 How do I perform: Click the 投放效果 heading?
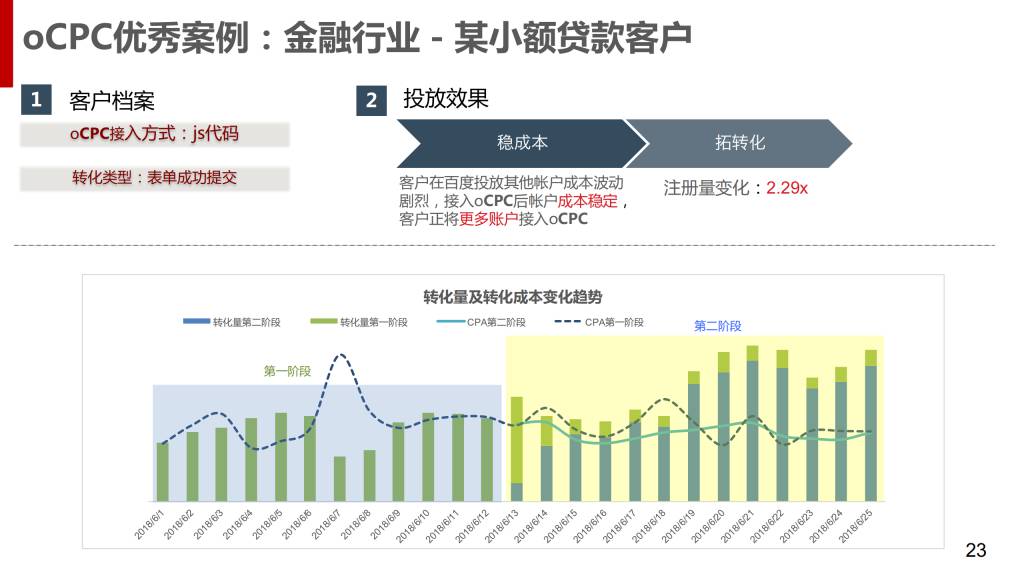point(446,99)
